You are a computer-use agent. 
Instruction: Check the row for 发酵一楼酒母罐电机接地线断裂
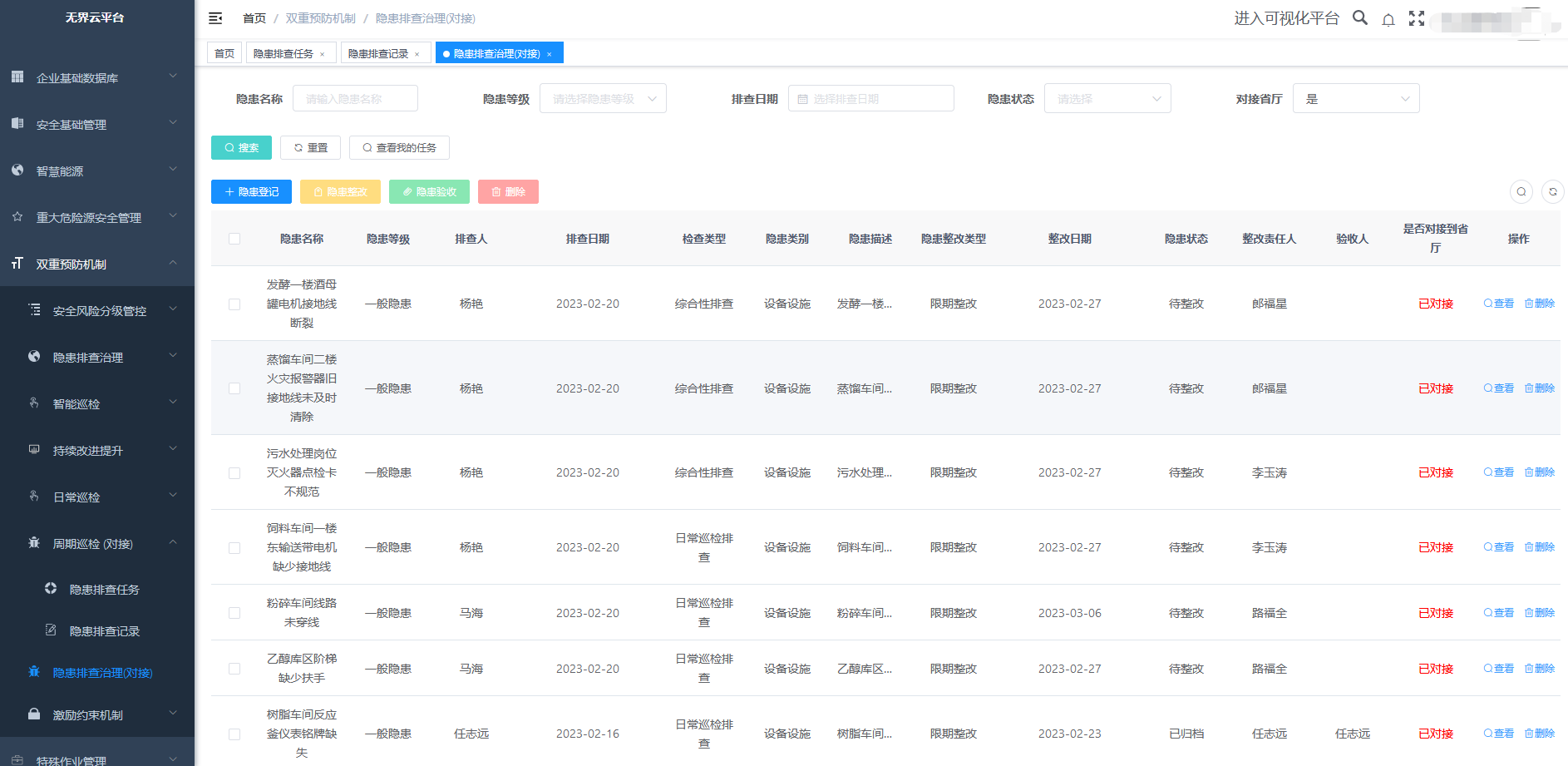[234, 304]
